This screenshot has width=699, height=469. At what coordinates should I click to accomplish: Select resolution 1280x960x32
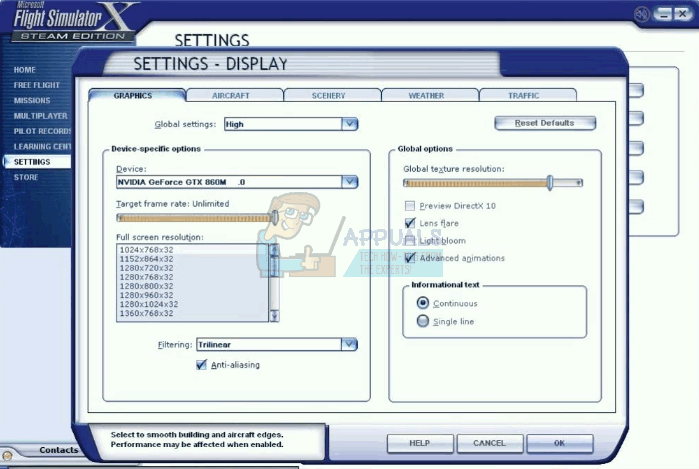[192, 295]
